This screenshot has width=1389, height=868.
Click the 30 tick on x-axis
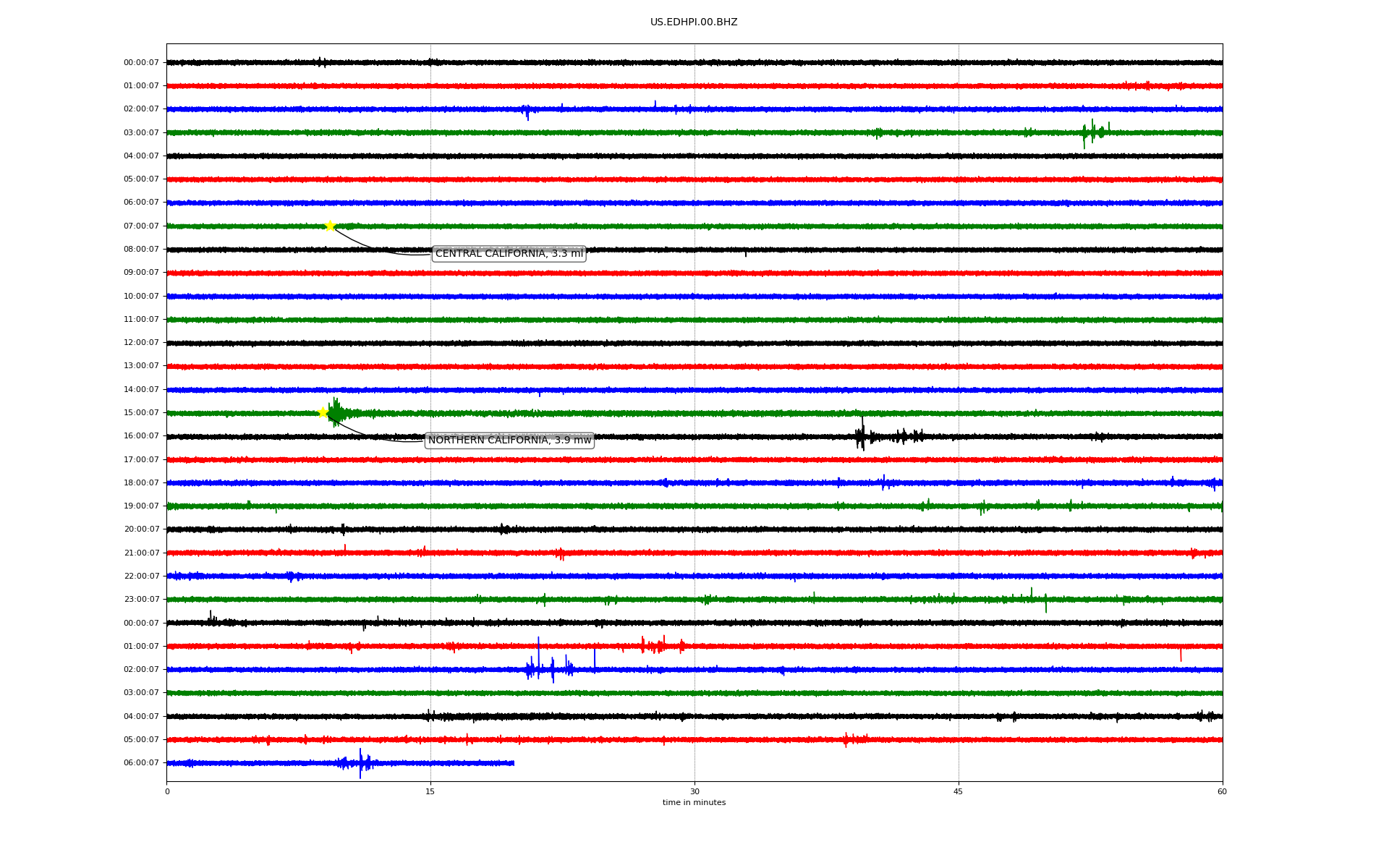tap(694, 791)
